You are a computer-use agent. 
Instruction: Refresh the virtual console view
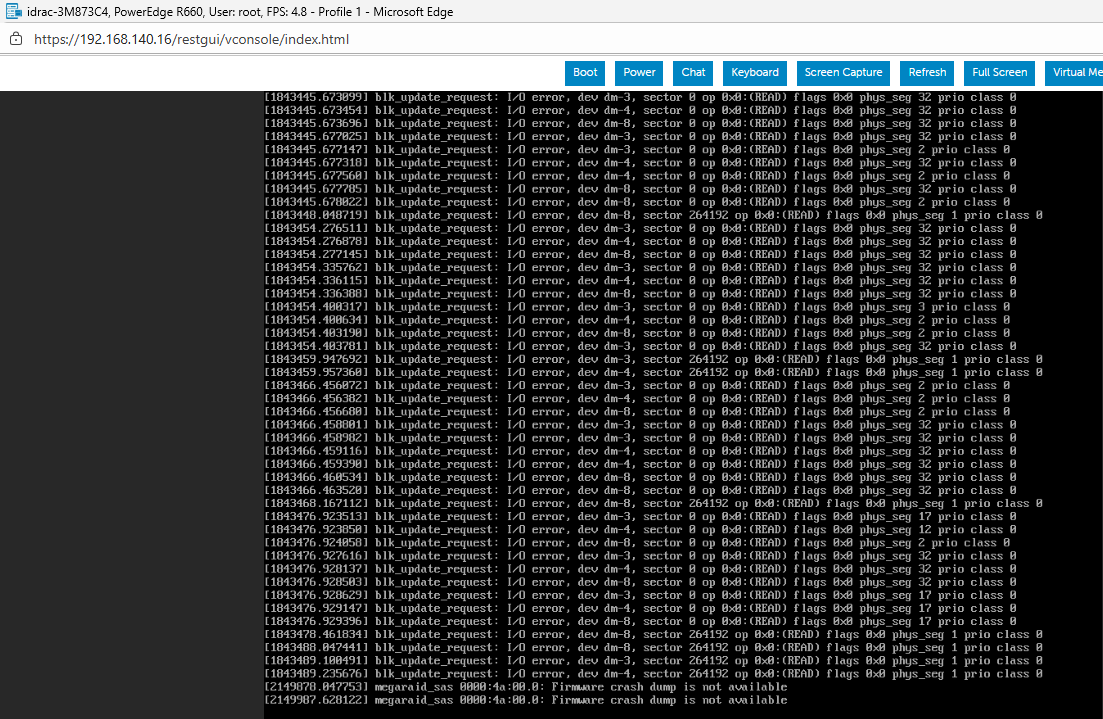[927, 73]
